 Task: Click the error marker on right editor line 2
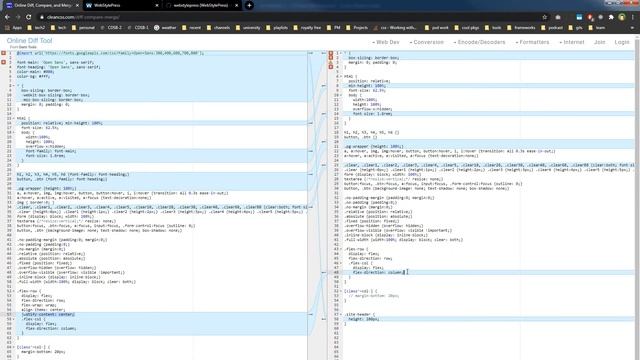point(331,58)
